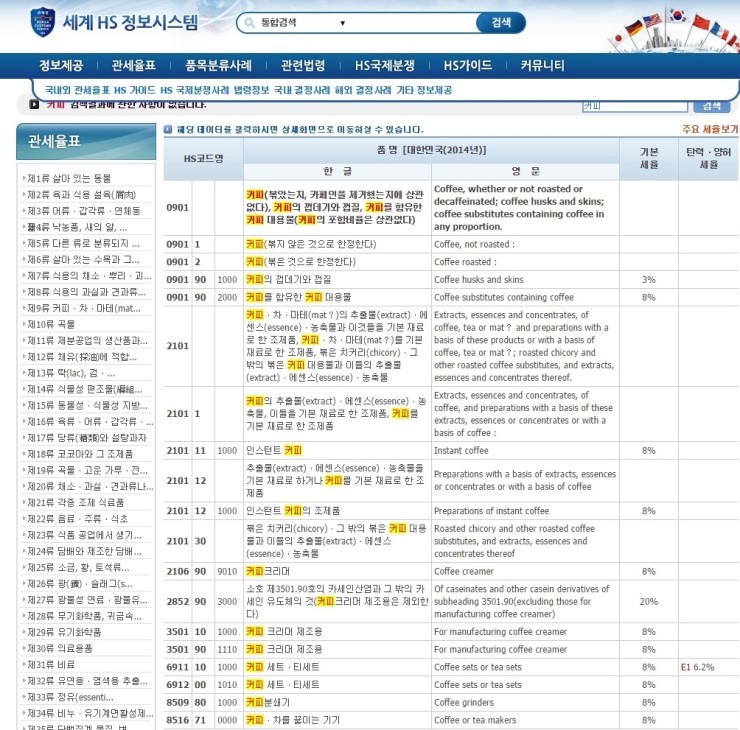740x730 pixels.
Task: Click the 커피 keyword input field
Action: 635,106
